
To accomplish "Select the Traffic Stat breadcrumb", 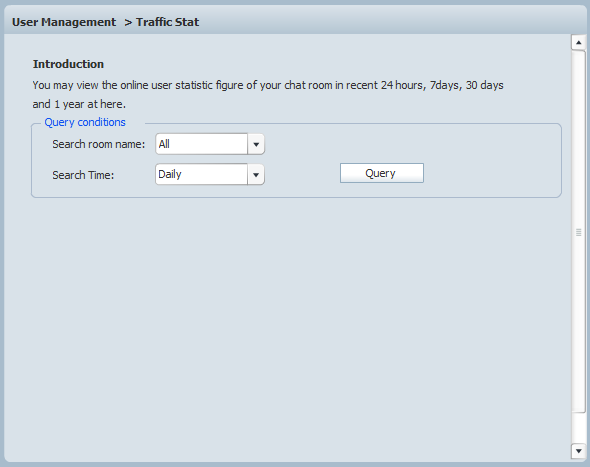I will 167,22.
